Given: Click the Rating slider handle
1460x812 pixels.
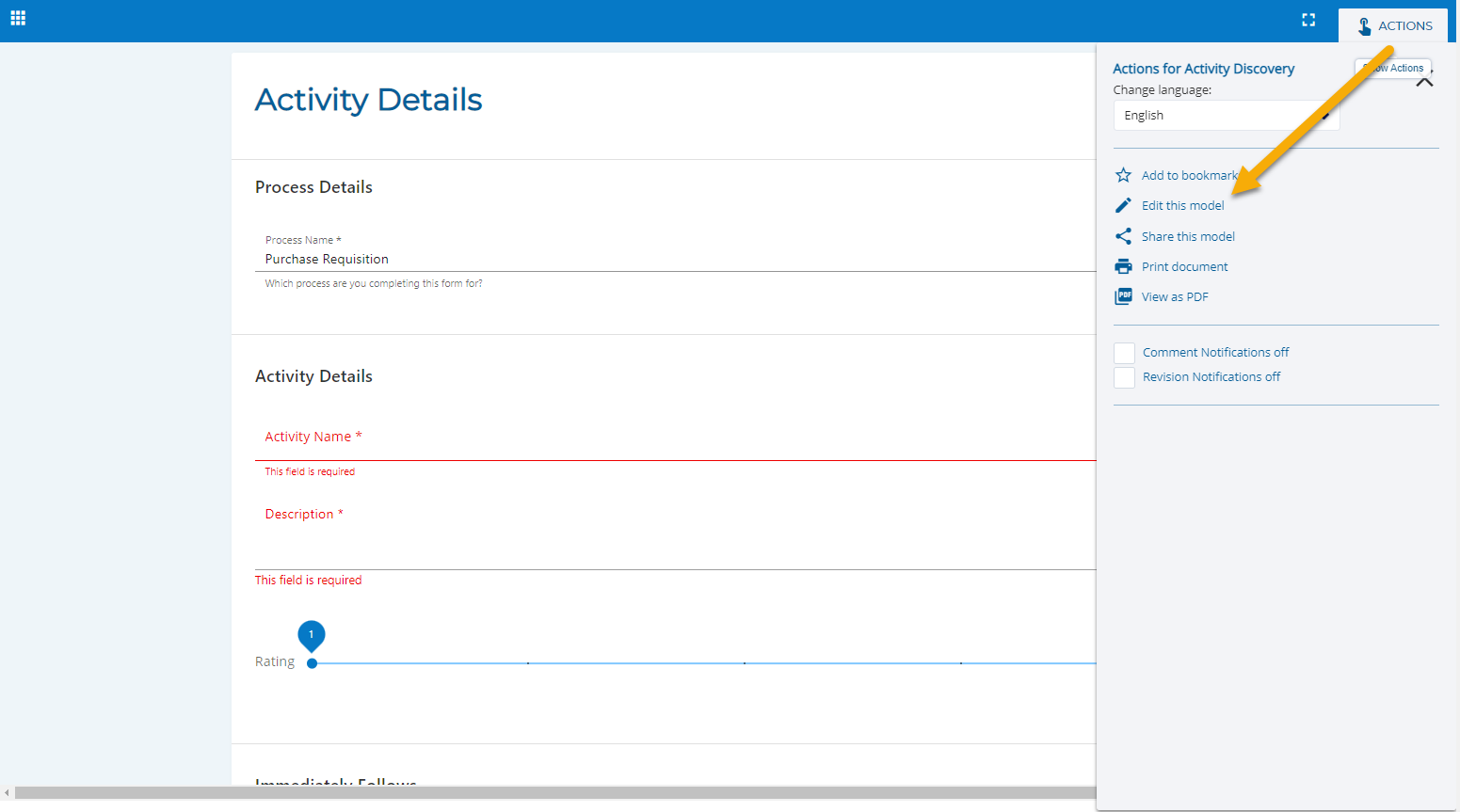Looking at the screenshot, I should pyautogui.click(x=313, y=663).
